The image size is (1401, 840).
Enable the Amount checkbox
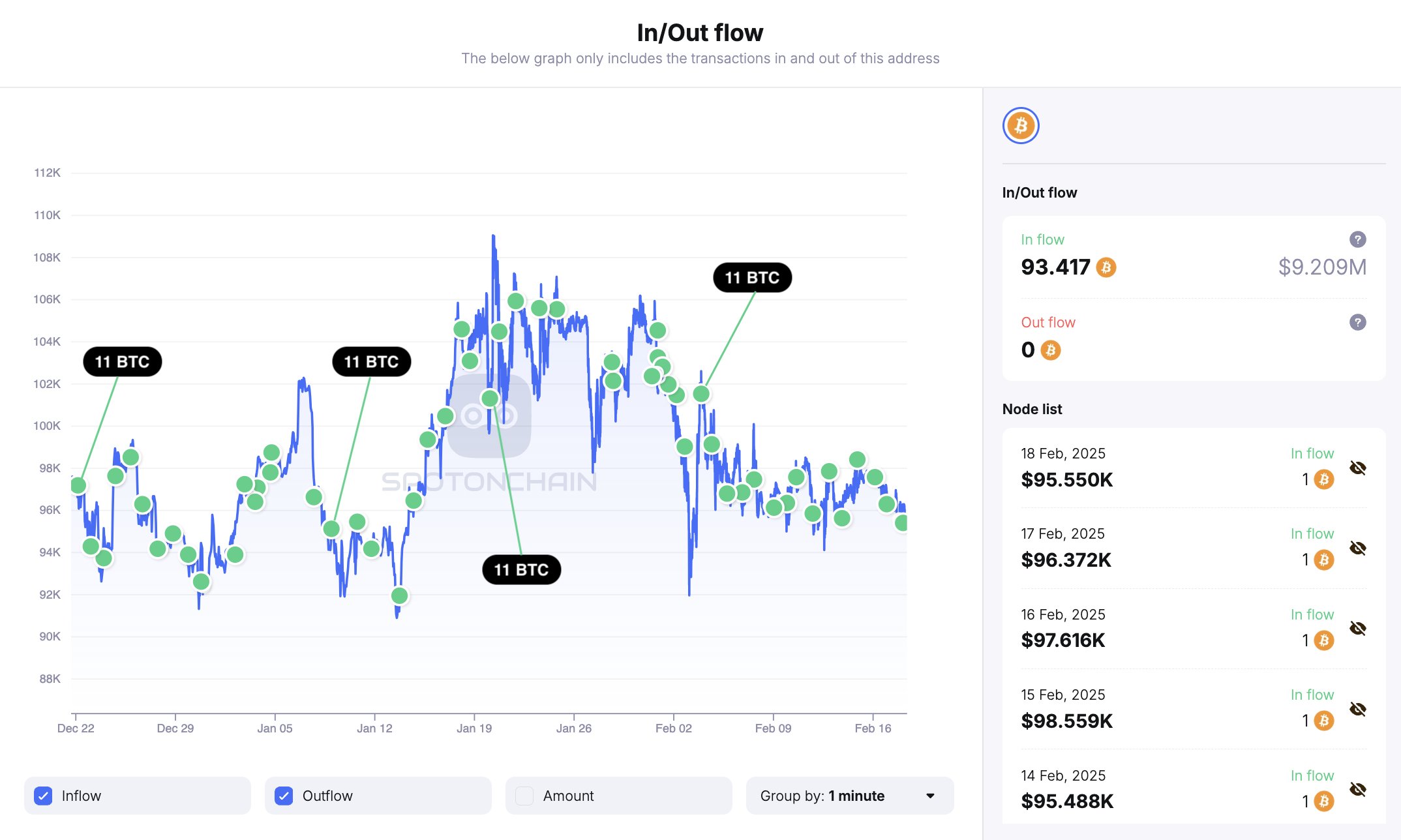524,796
